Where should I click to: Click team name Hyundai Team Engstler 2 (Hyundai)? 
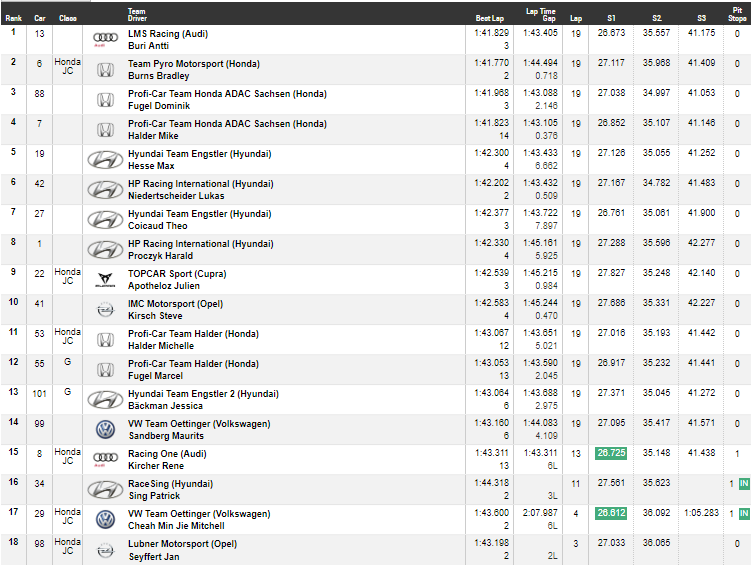203,394
